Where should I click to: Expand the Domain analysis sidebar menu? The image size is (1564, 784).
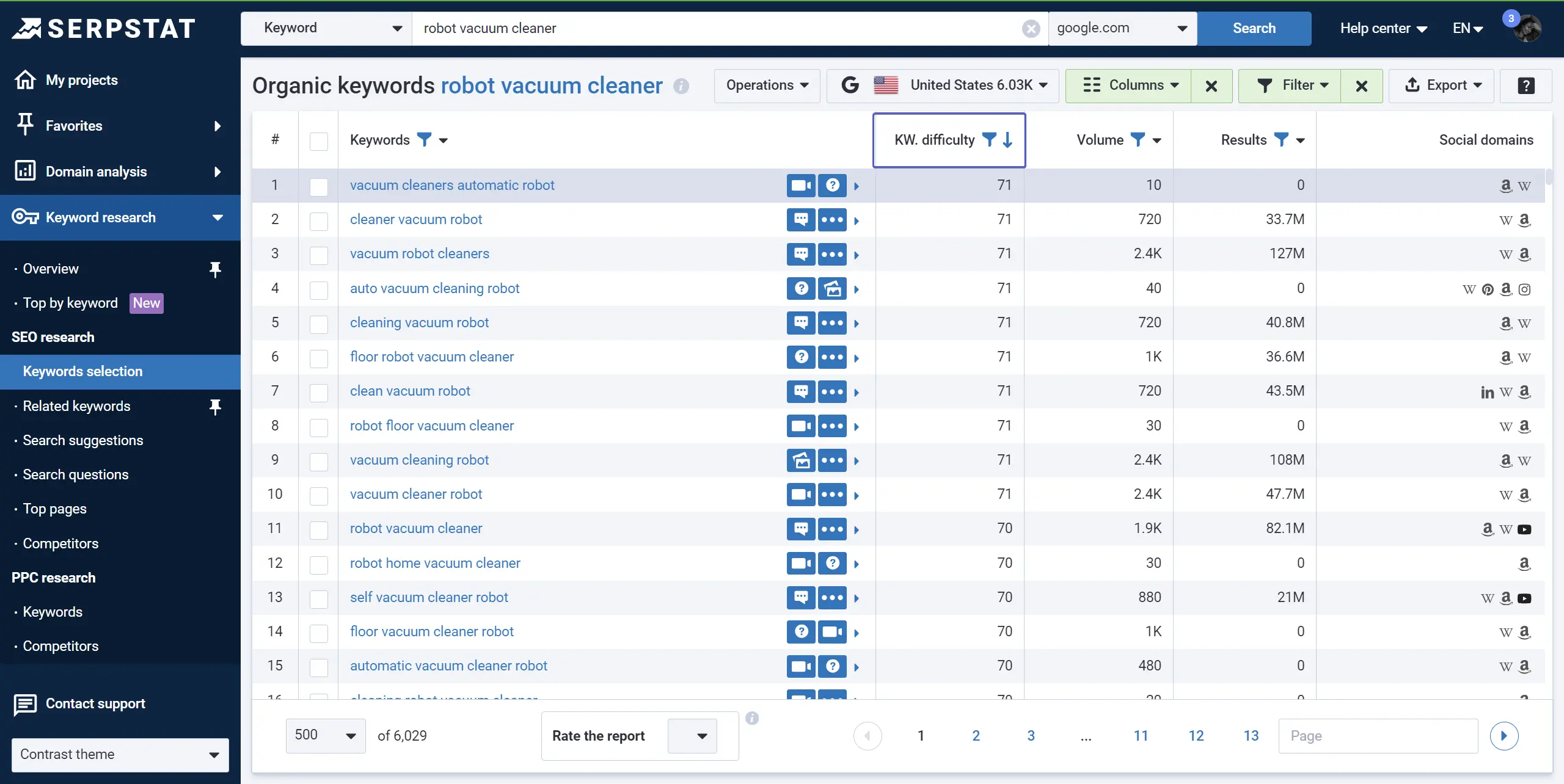120,172
